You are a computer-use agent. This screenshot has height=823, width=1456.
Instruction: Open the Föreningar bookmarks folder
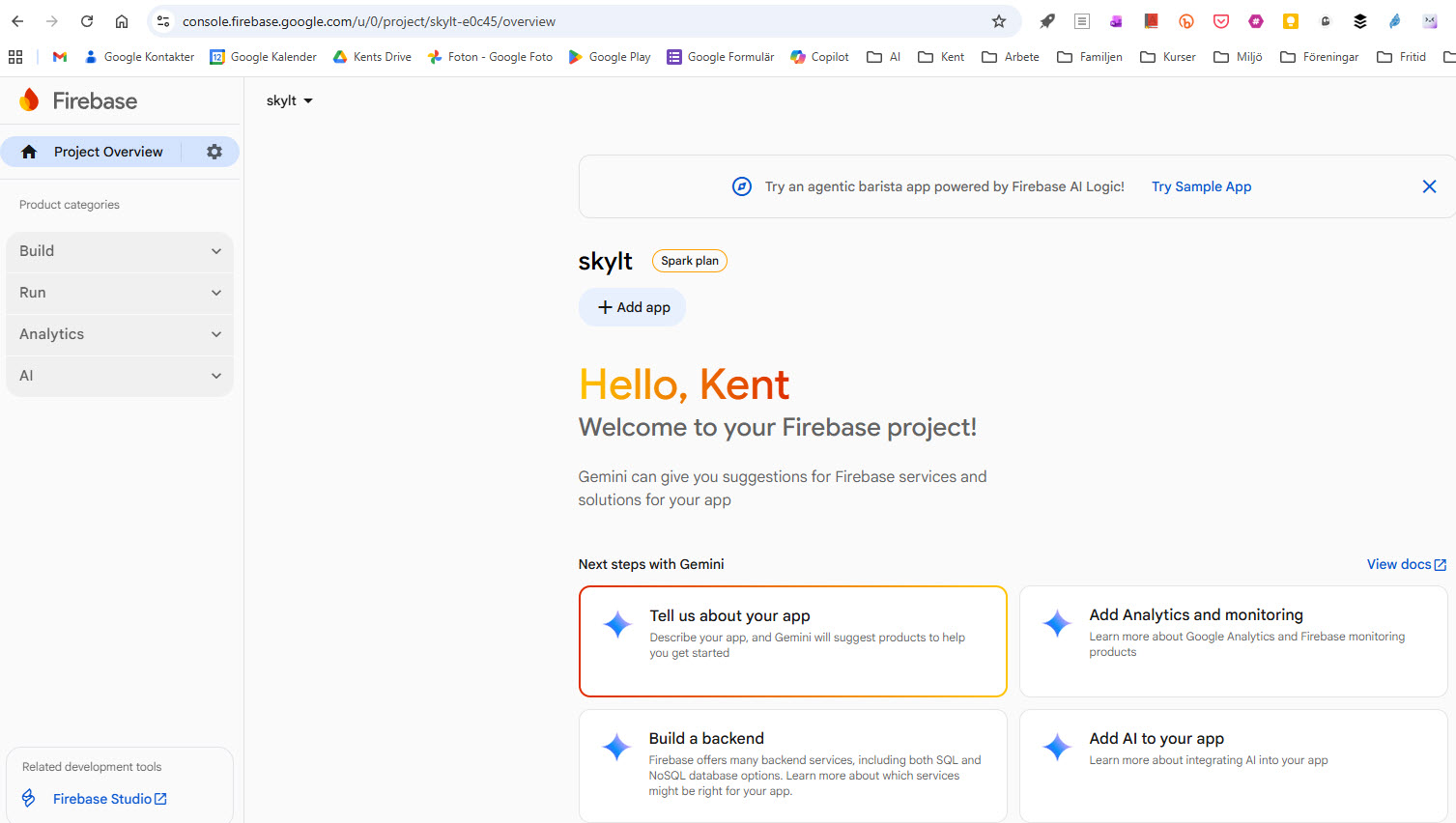click(x=1320, y=57)
